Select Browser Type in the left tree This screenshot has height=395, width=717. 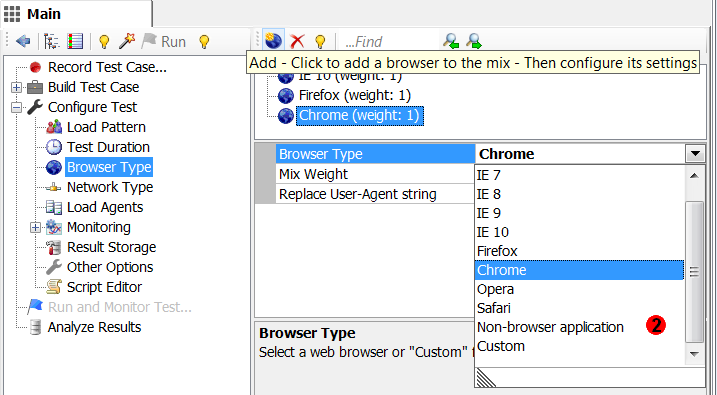pyautogui.click(x=109, y=167)
